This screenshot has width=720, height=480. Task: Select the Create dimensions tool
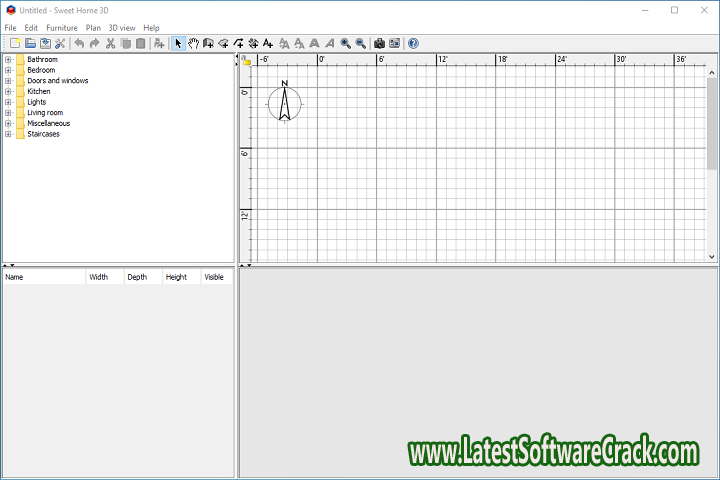[x=253, y=43]
